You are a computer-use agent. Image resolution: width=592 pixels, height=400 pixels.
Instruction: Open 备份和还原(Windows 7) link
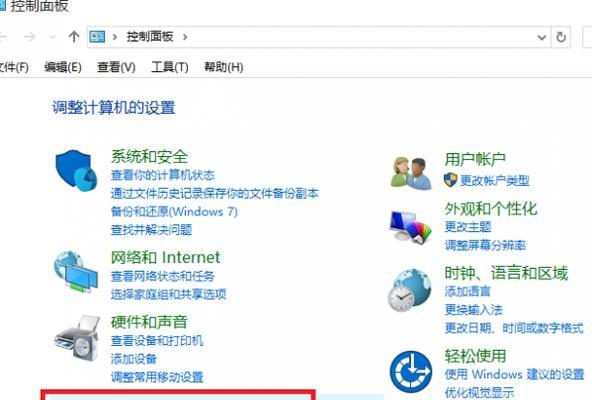174,212
